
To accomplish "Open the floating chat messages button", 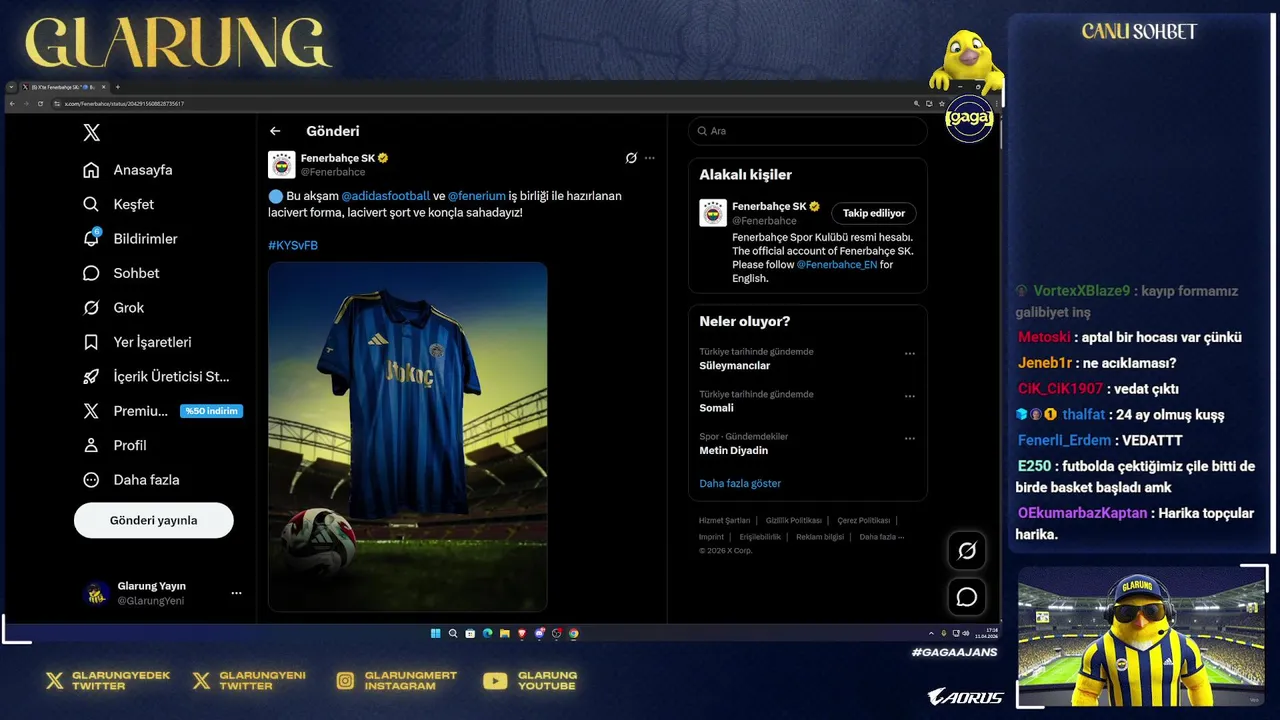I will [x=967, y=597].
